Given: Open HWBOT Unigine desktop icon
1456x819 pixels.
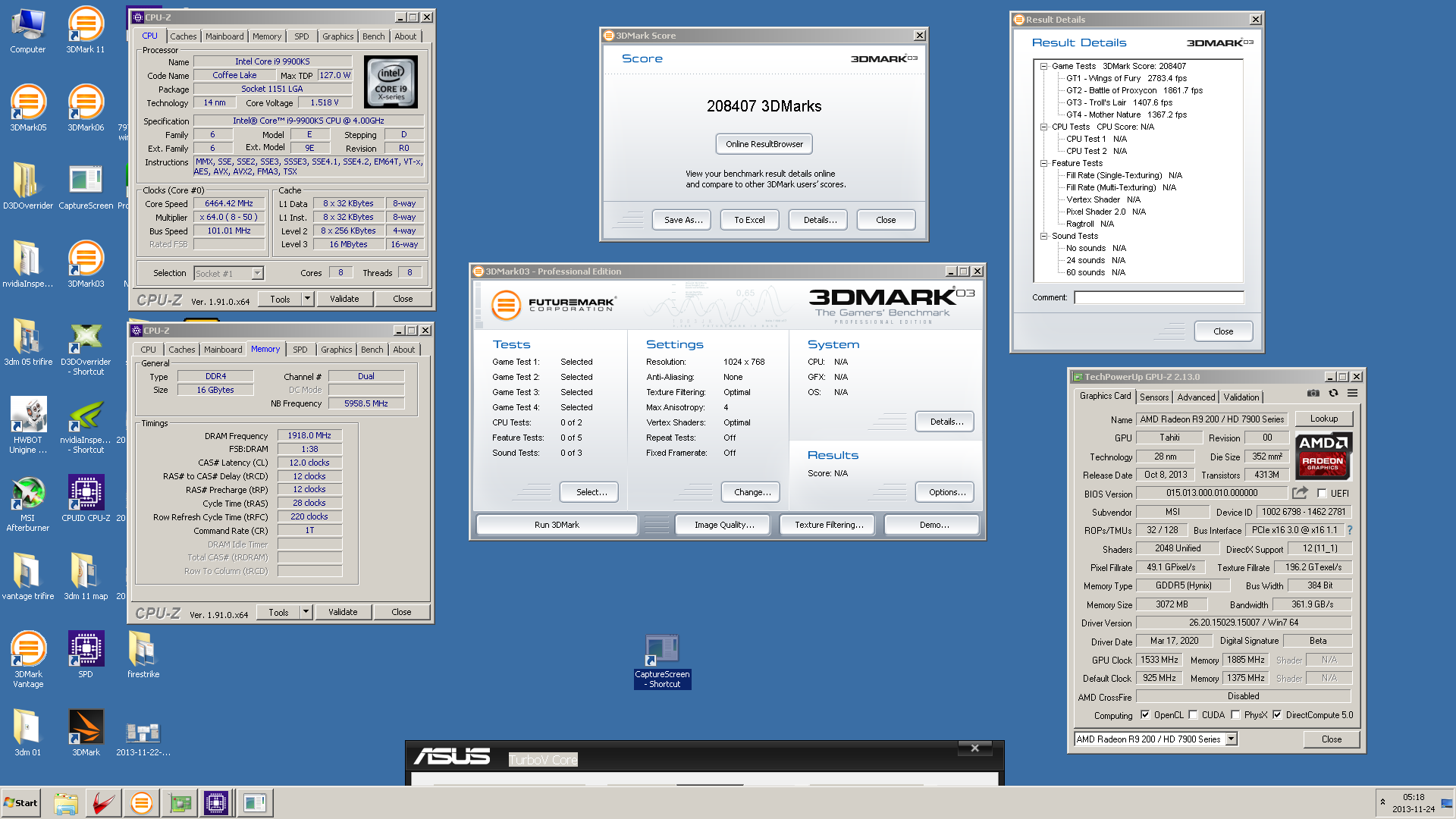Looking at the screenshot, I should pos(28,426).
